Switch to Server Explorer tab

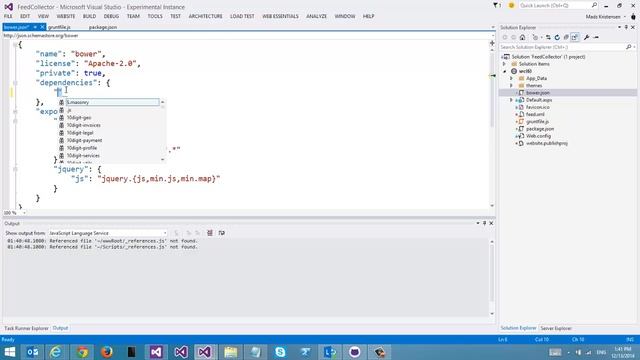click(556, 328)
